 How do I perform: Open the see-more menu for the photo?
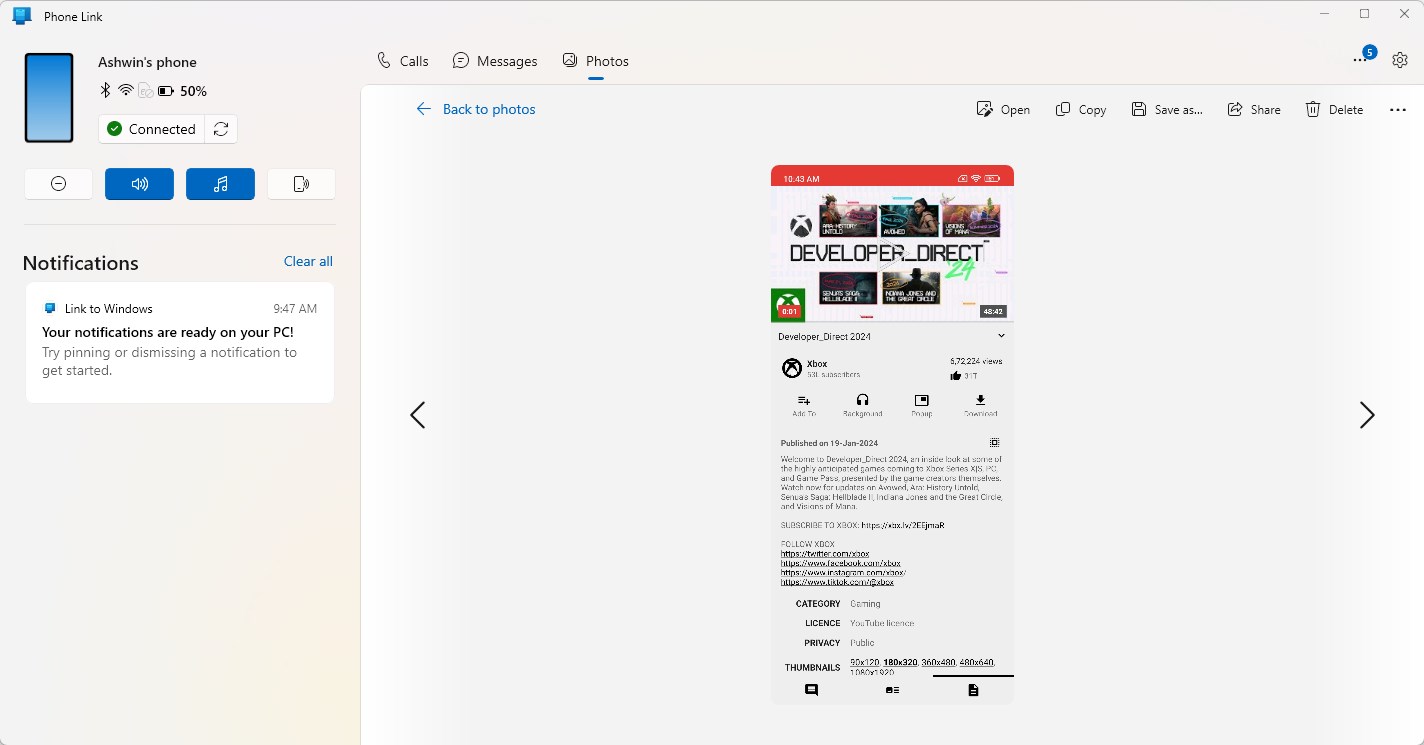point(1397,109)
